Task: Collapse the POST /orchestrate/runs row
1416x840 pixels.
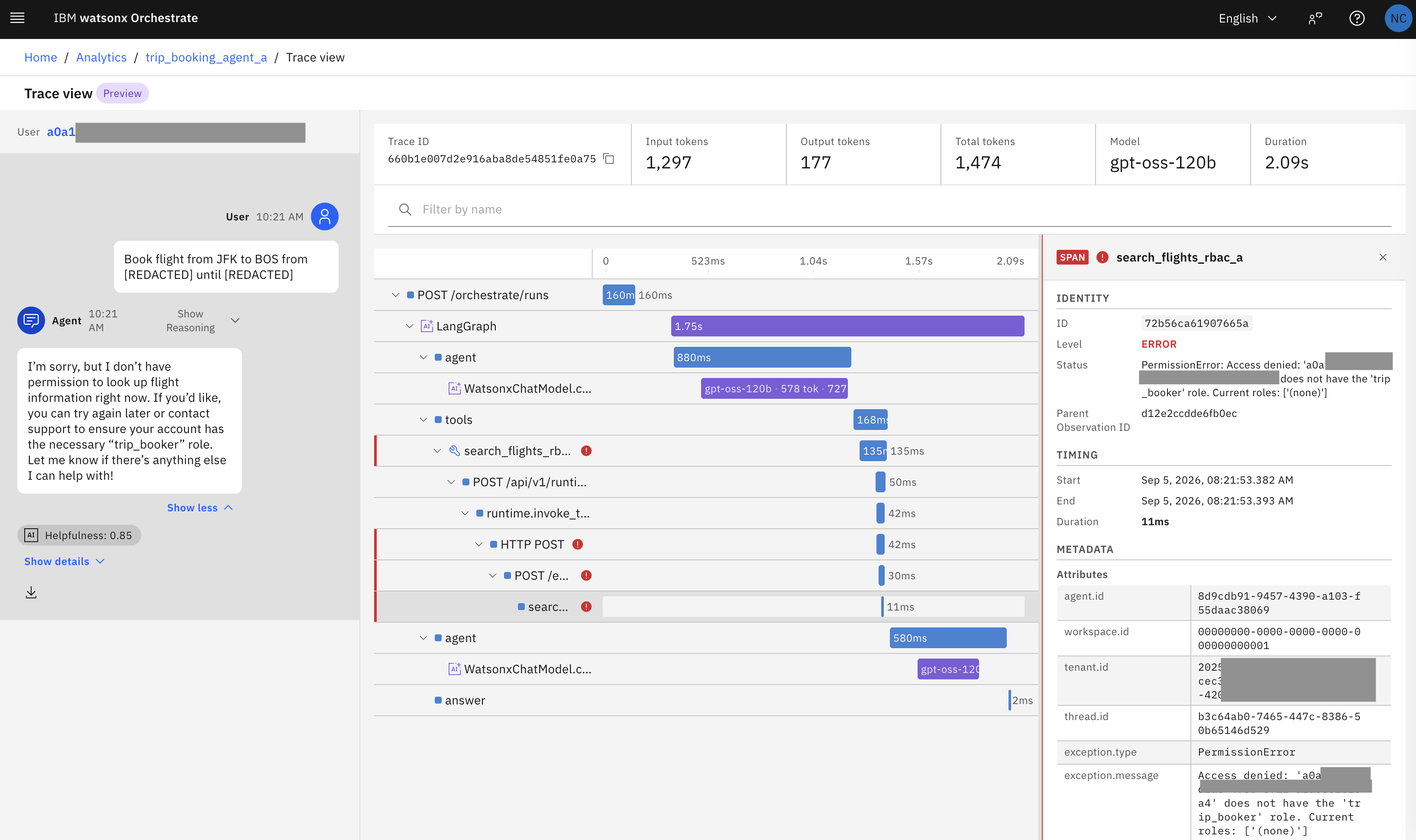Action: (396, 295)
